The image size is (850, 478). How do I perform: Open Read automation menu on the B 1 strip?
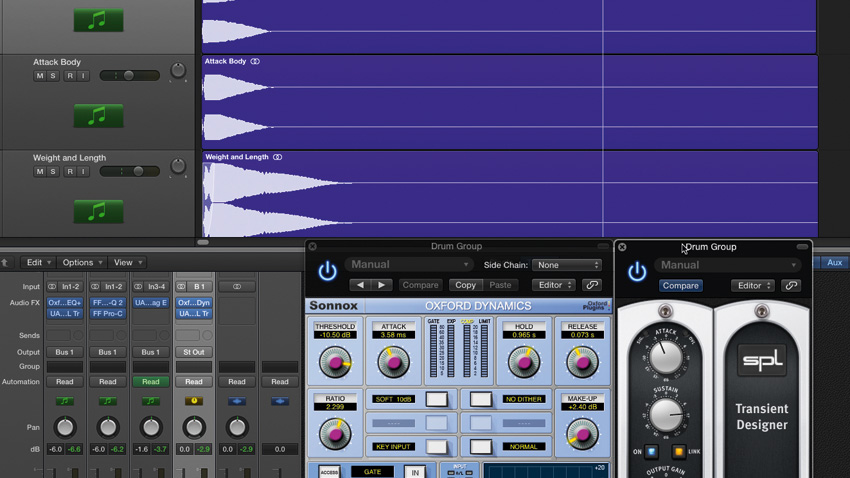pyautogui.click(x=194, y=382)
